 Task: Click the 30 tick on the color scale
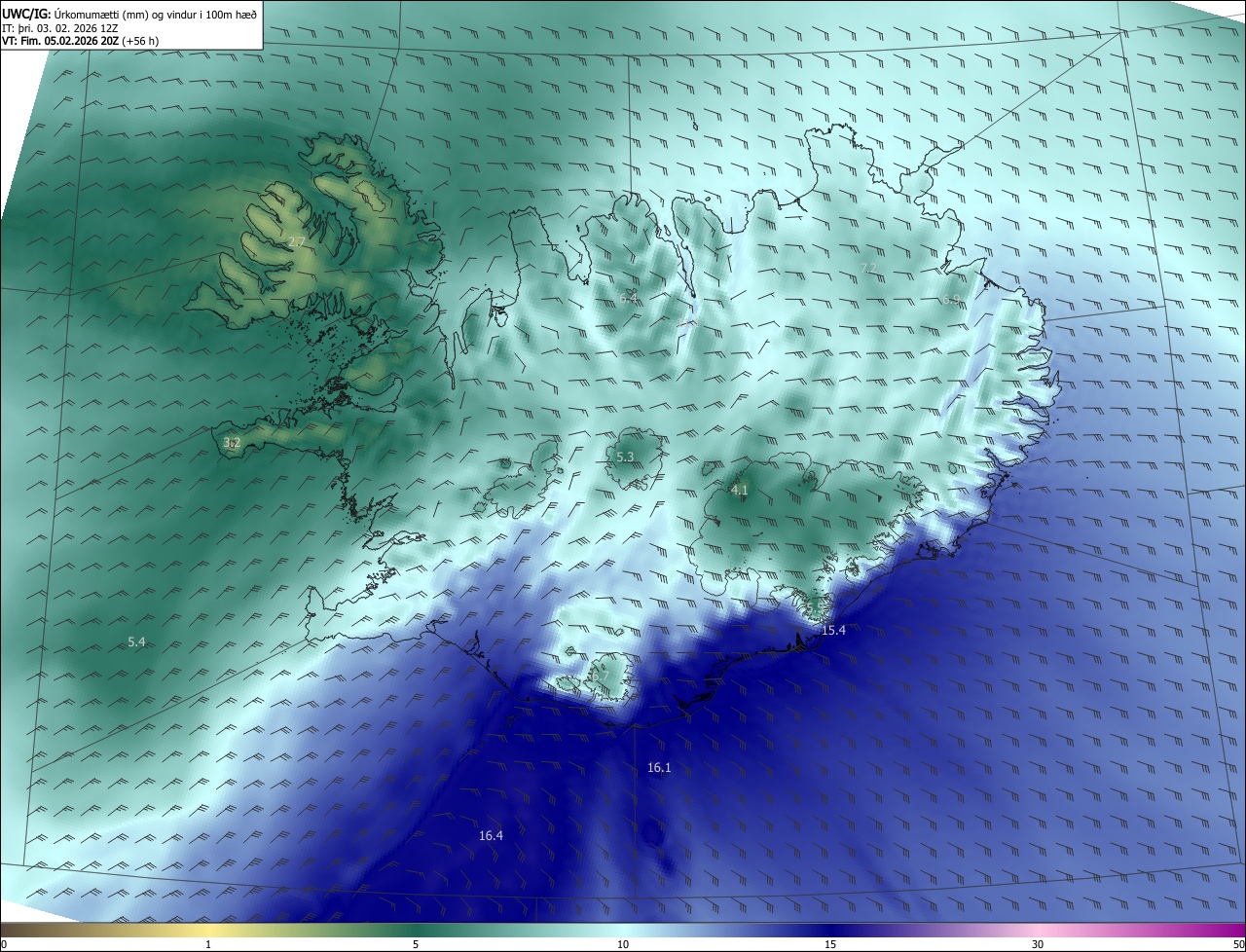(x=1038, y=944)
